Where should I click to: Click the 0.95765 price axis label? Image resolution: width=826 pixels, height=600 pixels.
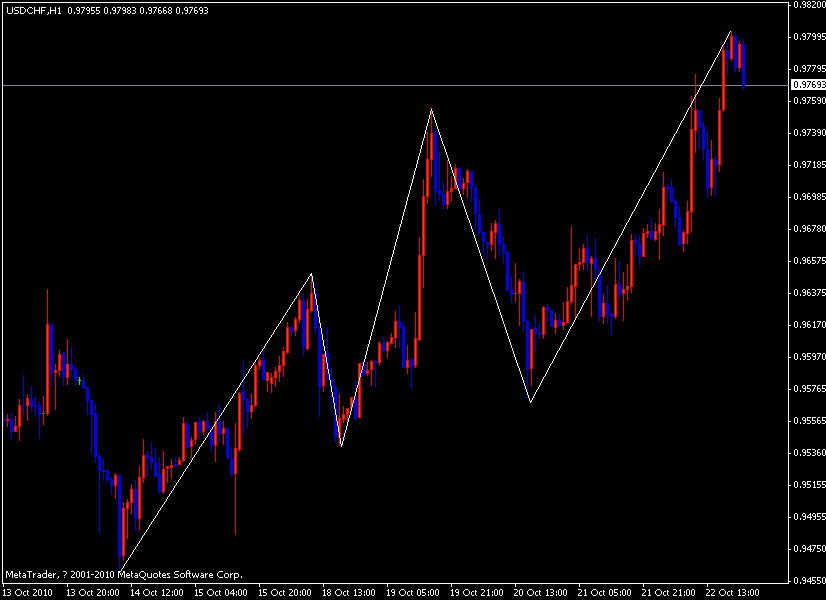coord(809,389)
